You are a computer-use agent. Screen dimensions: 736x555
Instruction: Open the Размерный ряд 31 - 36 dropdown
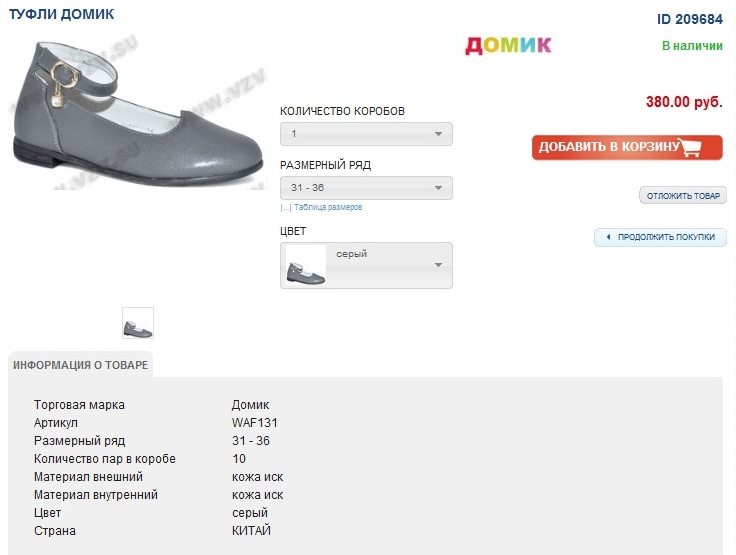tap(366, 188)
